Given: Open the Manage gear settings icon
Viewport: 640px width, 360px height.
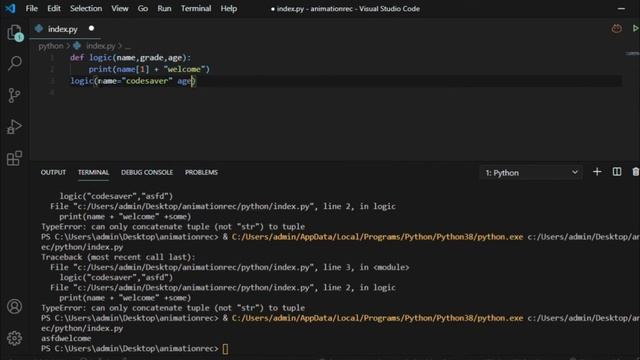Looking at the screenshot, I should coord(14,338).
